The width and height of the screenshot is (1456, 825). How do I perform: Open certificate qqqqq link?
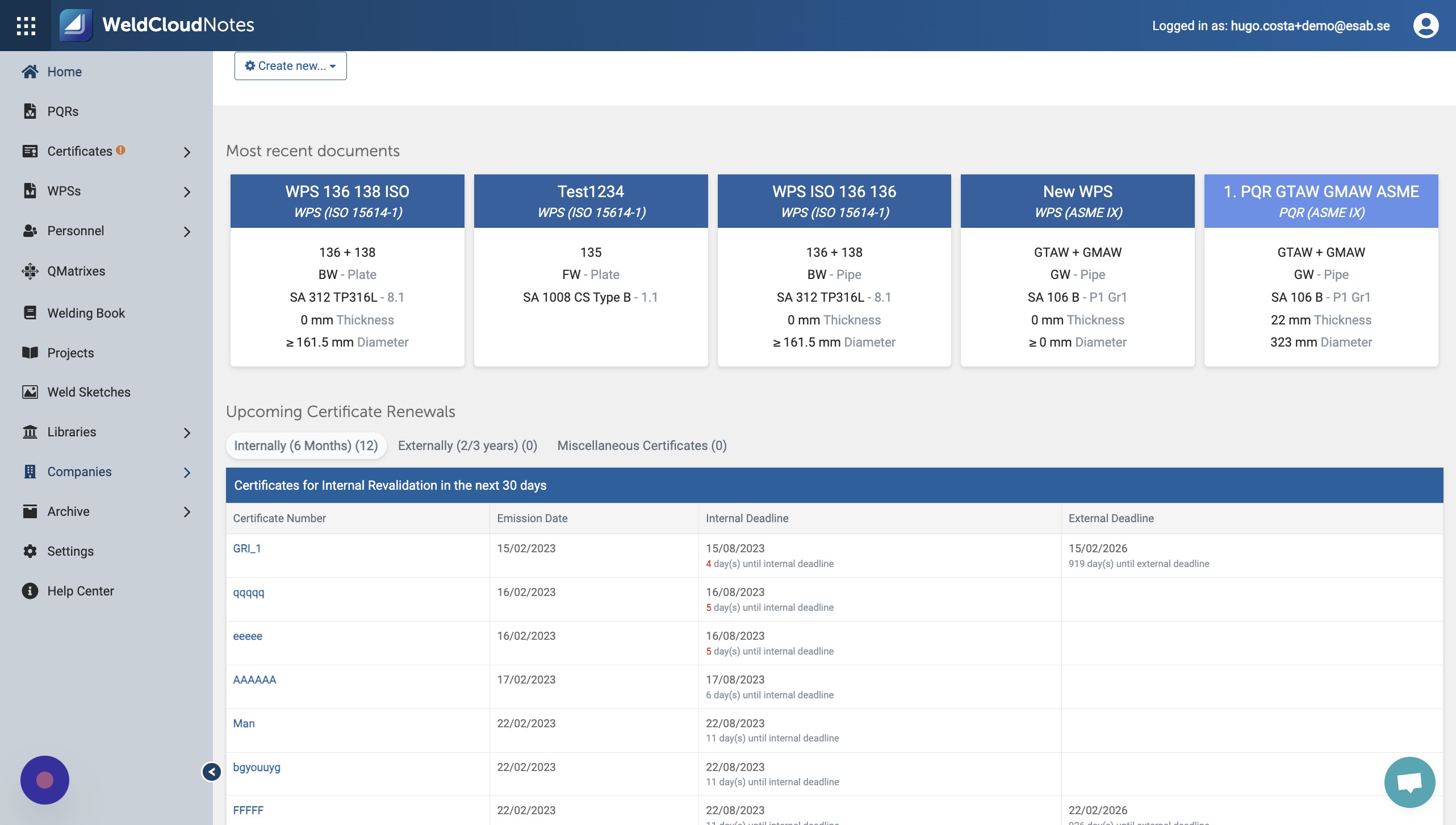pos(249,592)
